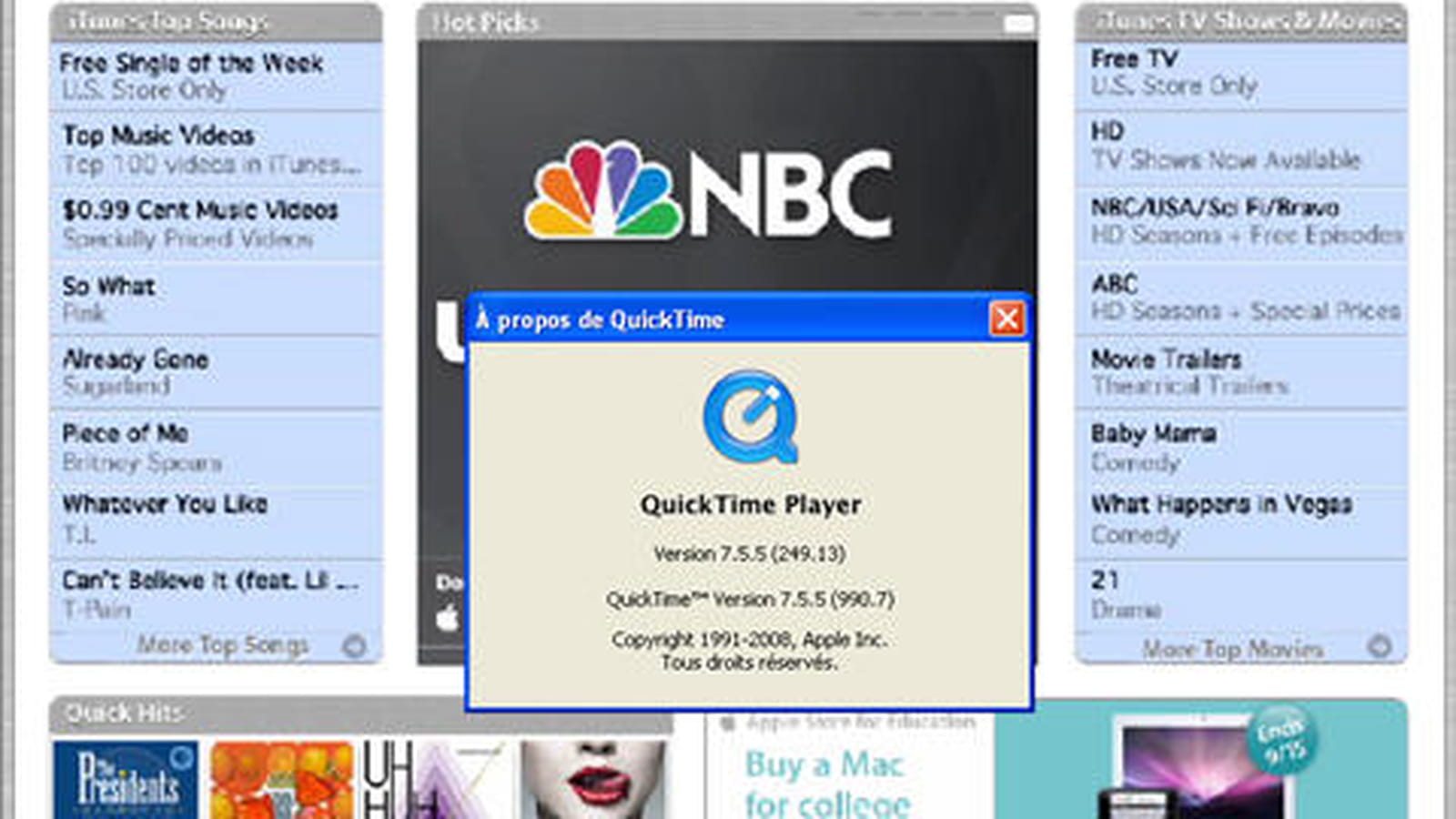The width and height of the screenshot is (1456, 819).
Task: Open the More Top Movies link
Action: (1233, 648)
